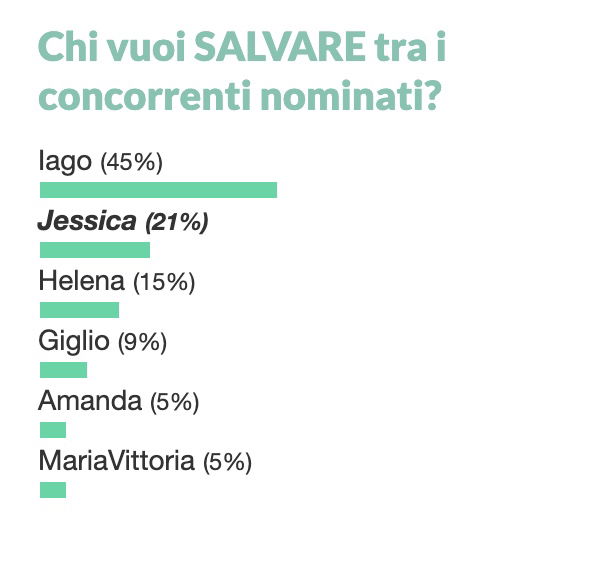Click Iago's green result bar
The image size is (592, 578).
tap(159, 190)
